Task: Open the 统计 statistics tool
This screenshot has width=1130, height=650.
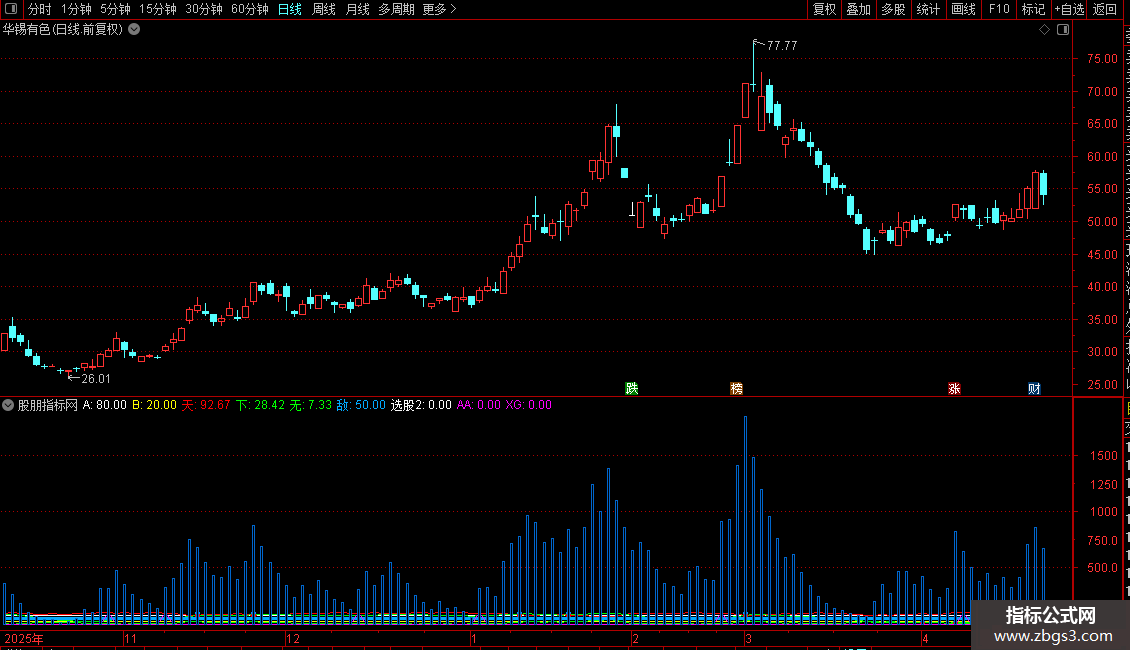Action: pos(928,9)
